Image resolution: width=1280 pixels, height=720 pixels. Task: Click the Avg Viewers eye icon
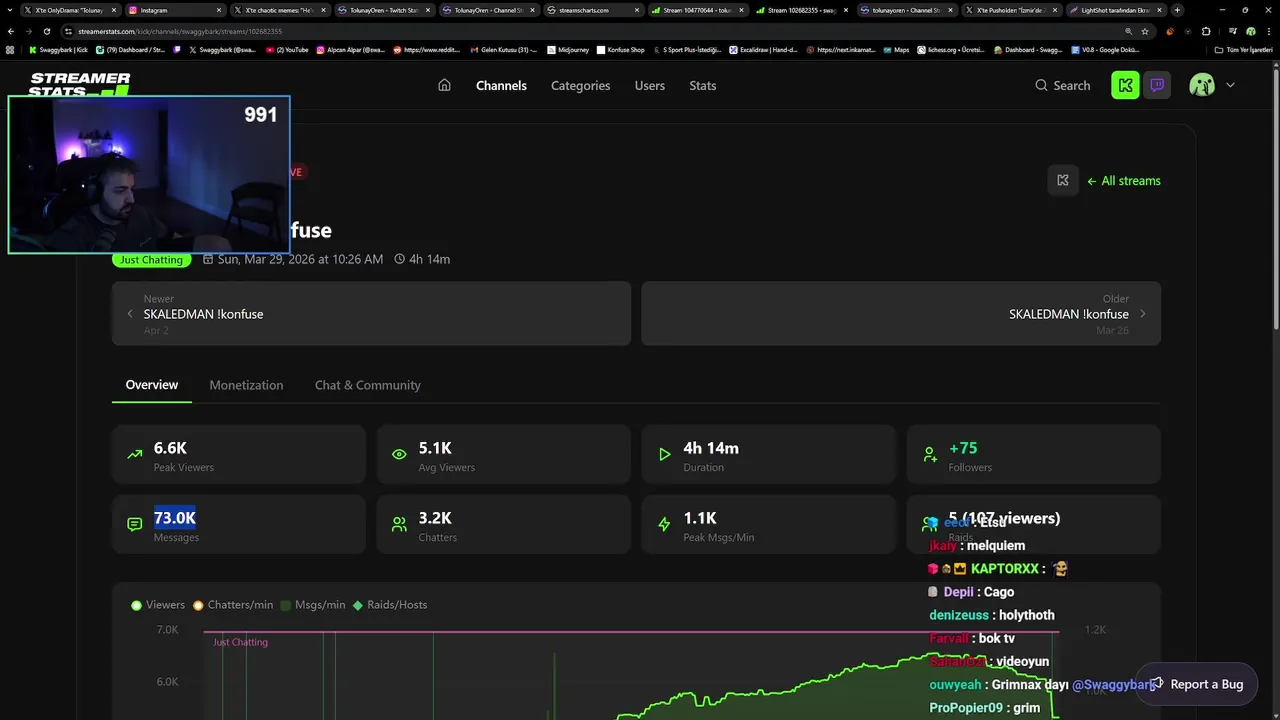399,454
